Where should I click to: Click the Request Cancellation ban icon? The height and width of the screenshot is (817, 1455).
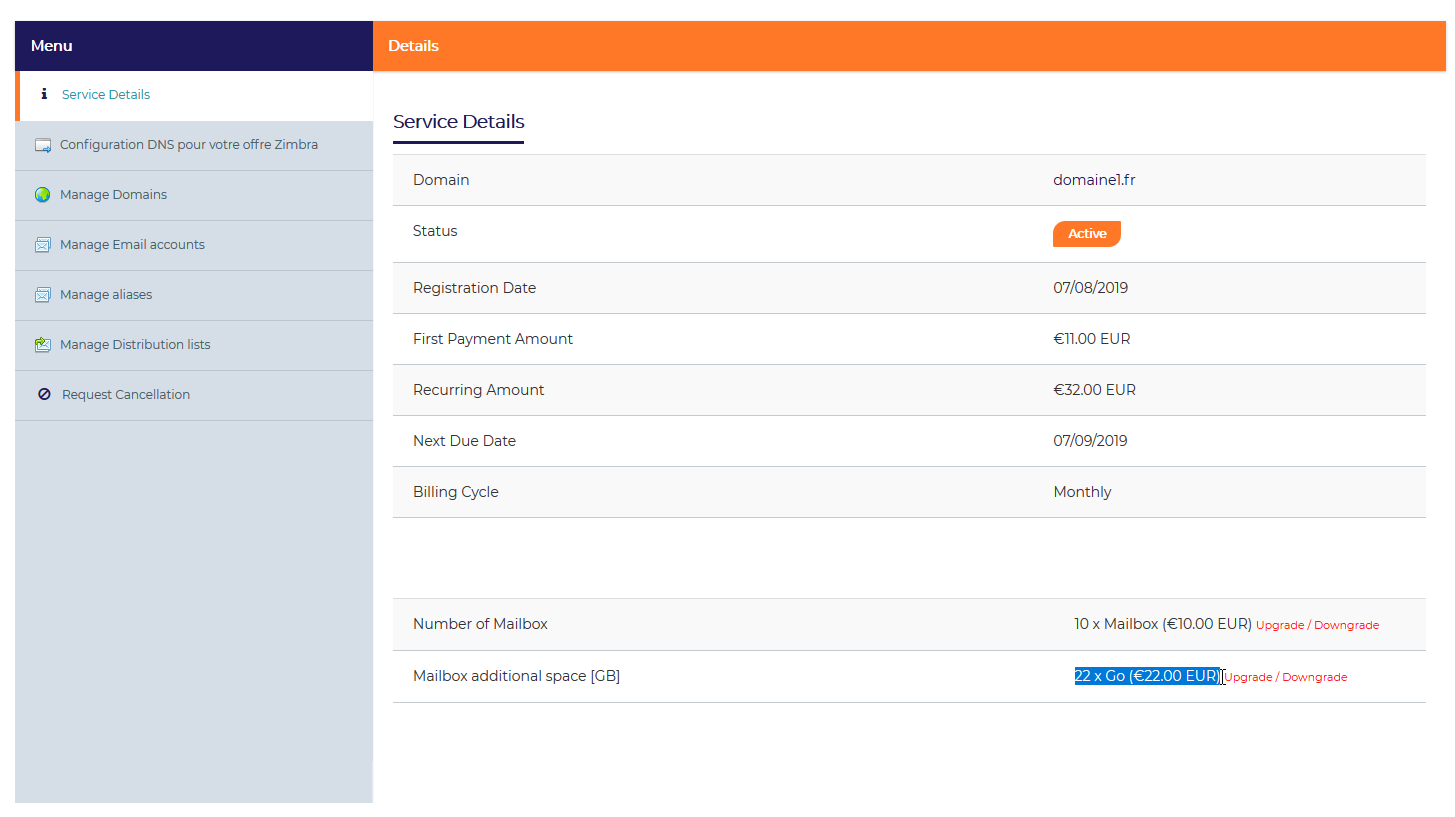point(44,394)
